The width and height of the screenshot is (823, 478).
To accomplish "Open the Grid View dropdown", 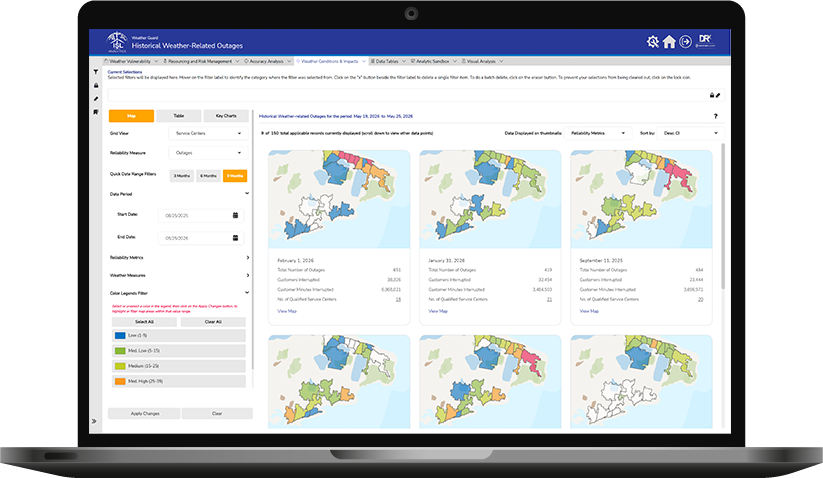I will (208, 133).
